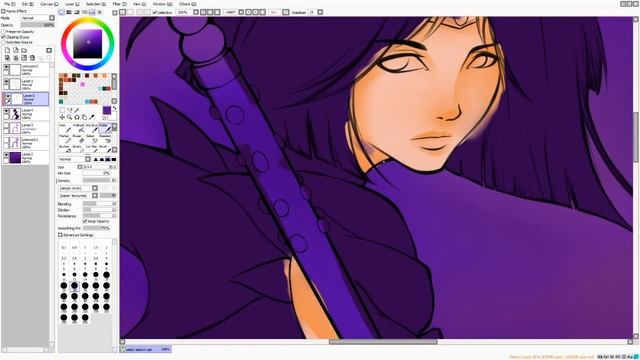The image size is (640, 360).
Task: Click the canvas horizontal scrollbar
Action: (383, 342)
